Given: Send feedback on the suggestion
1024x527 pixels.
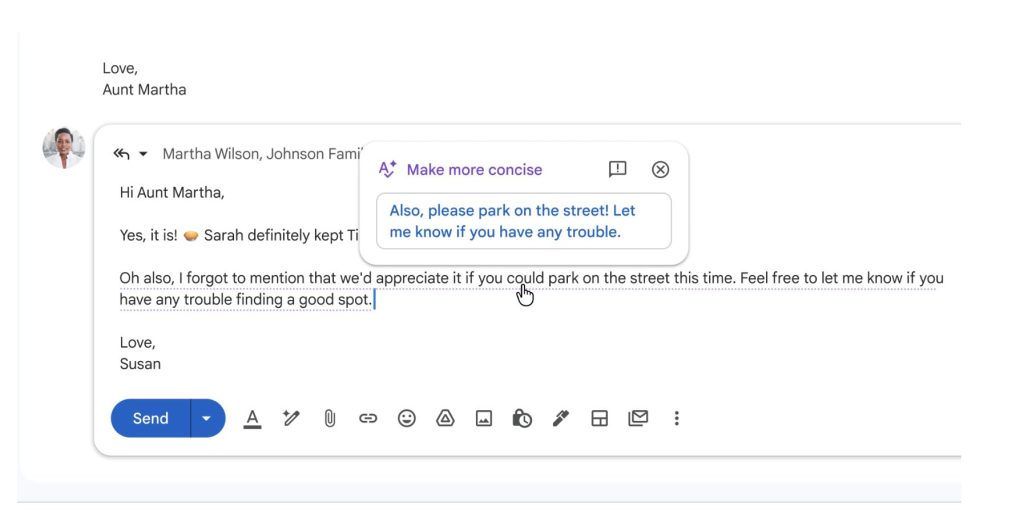Looking at the screenshot, I should [x=617, y=169].
